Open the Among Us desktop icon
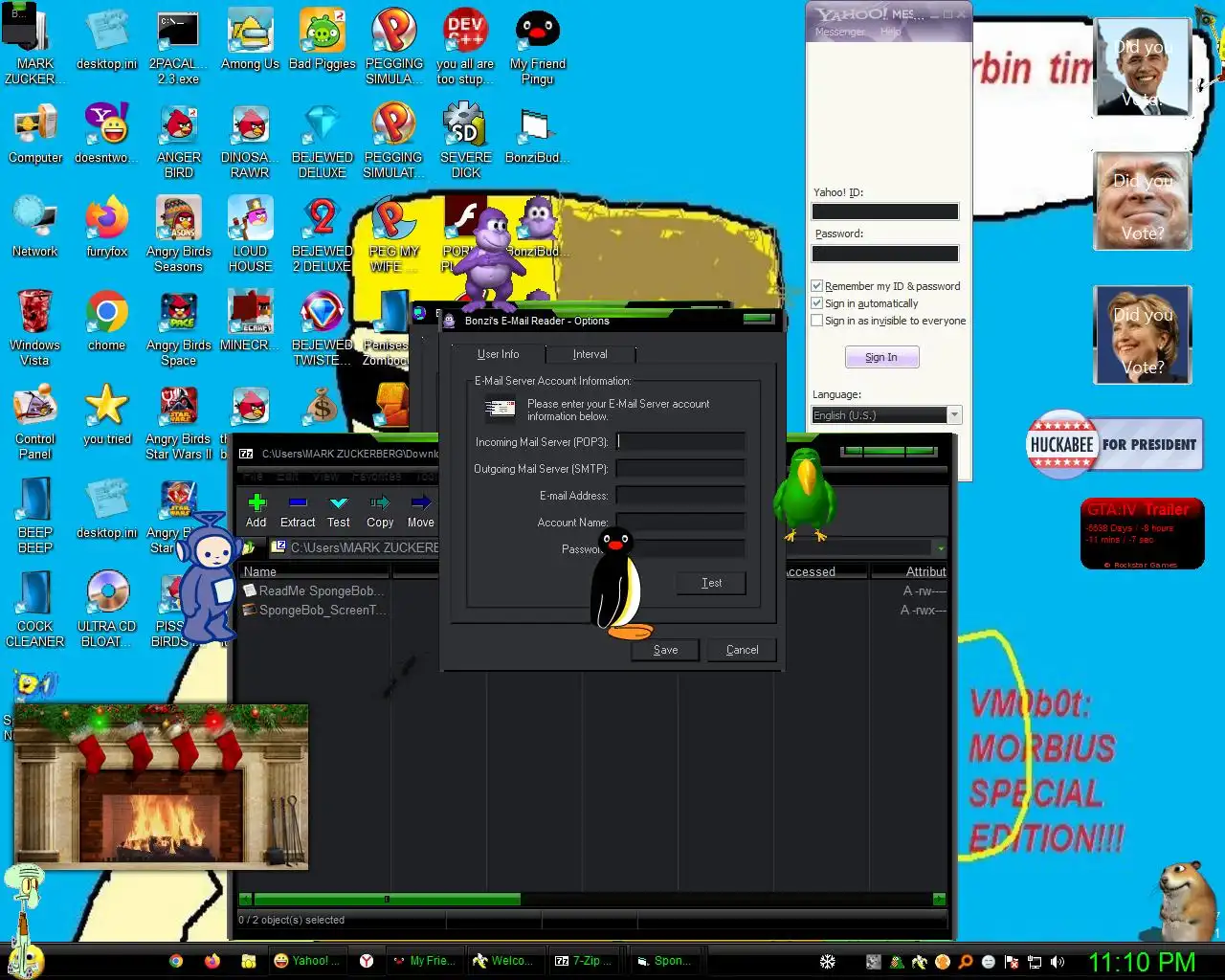Screen dimensions: 1225x980 pyautogui.click(x=250, y=40)
